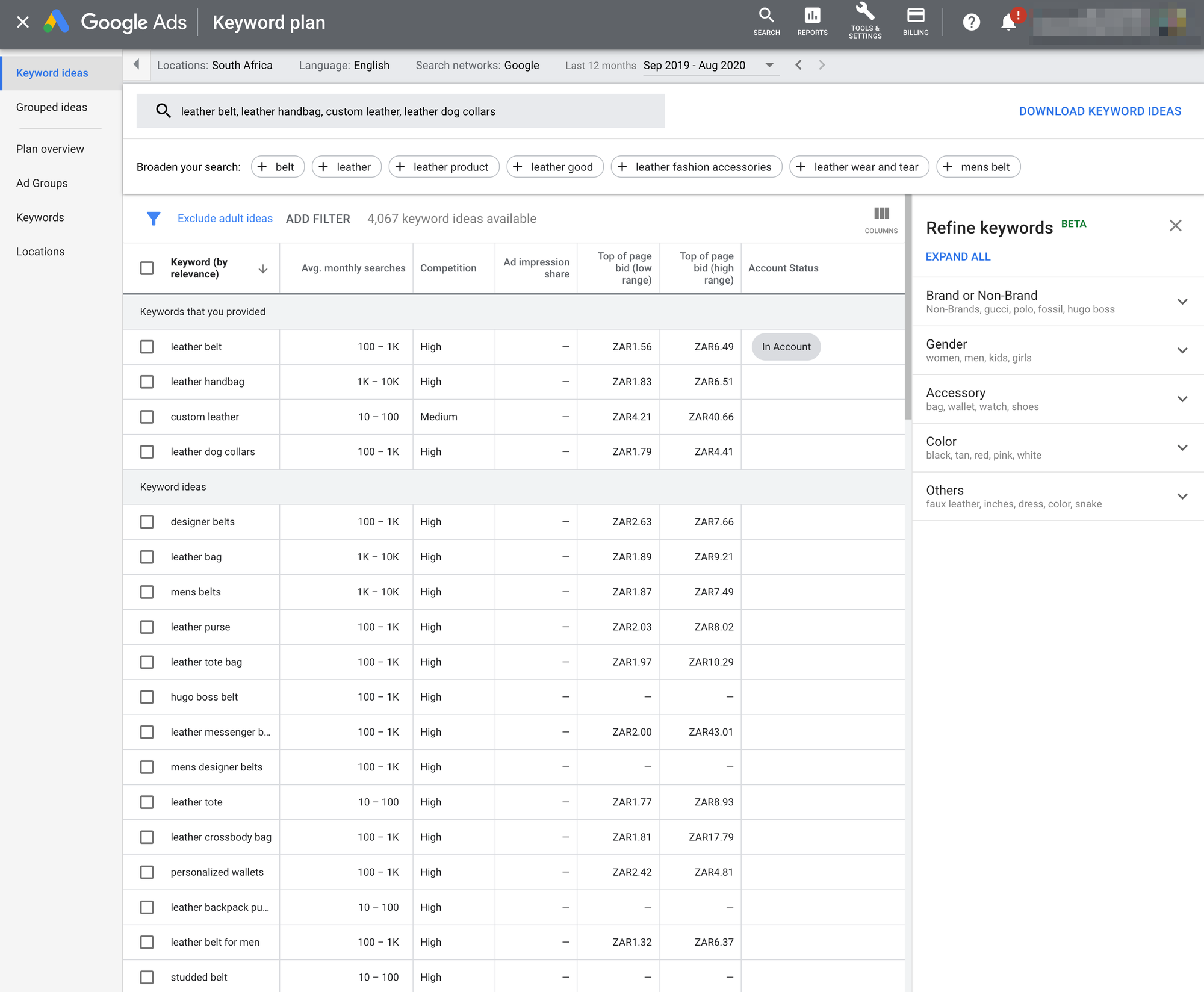Click the Columns icon on the right side
This screenshot has width=1204, height=992.
881,213
